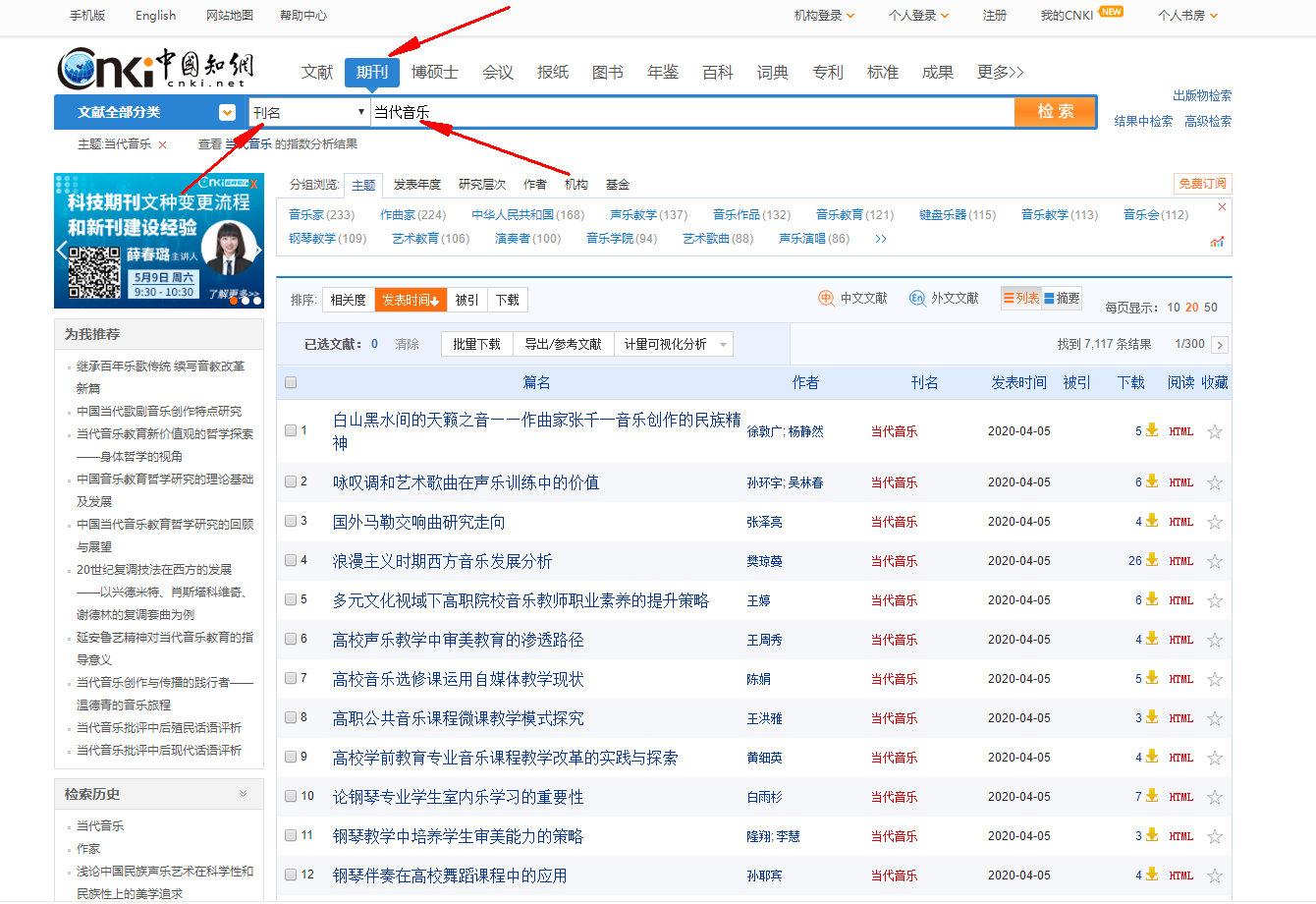Download 浪漫主义时期西方音乐发展分析 via its arrow icon
This screenshot has height=904, width=1316.
[x=1152, y=560]
